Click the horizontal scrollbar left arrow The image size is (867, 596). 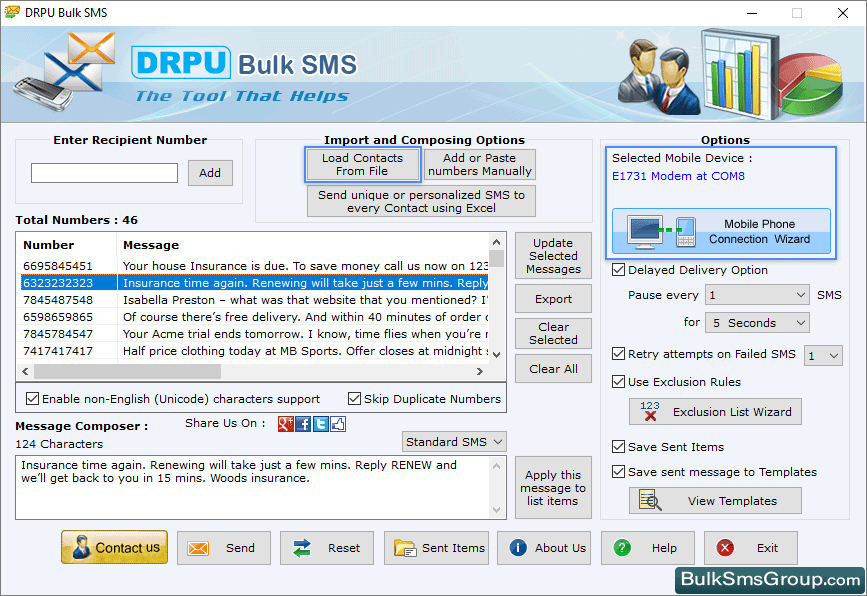[25, 372]
